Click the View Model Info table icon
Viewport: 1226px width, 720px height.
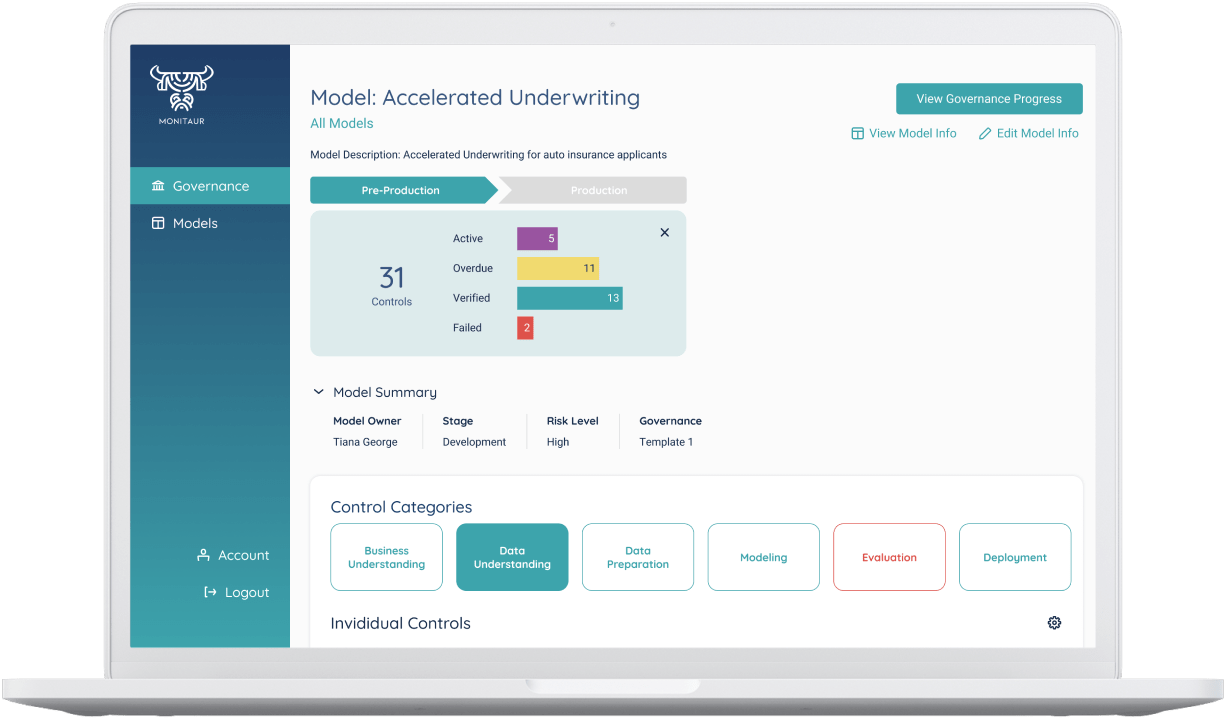857,133
